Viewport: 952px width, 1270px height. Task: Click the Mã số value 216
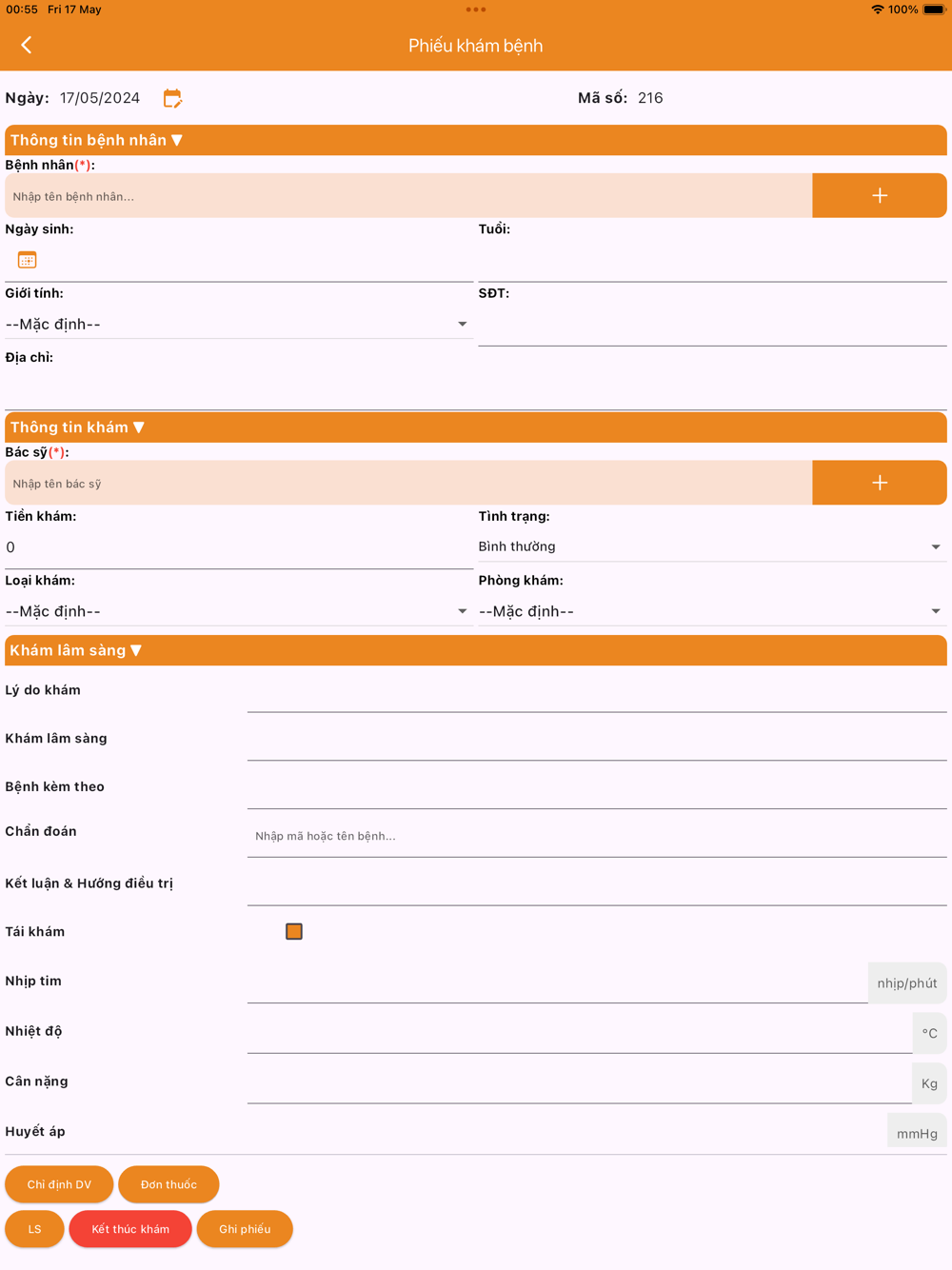pyautogui.click(x=650, y=98)
